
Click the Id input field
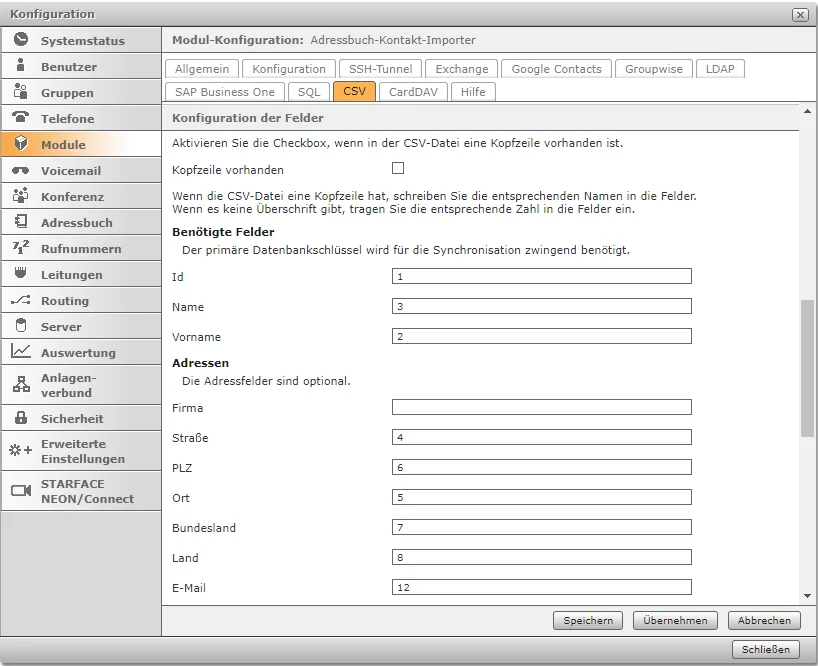point(542,276)
